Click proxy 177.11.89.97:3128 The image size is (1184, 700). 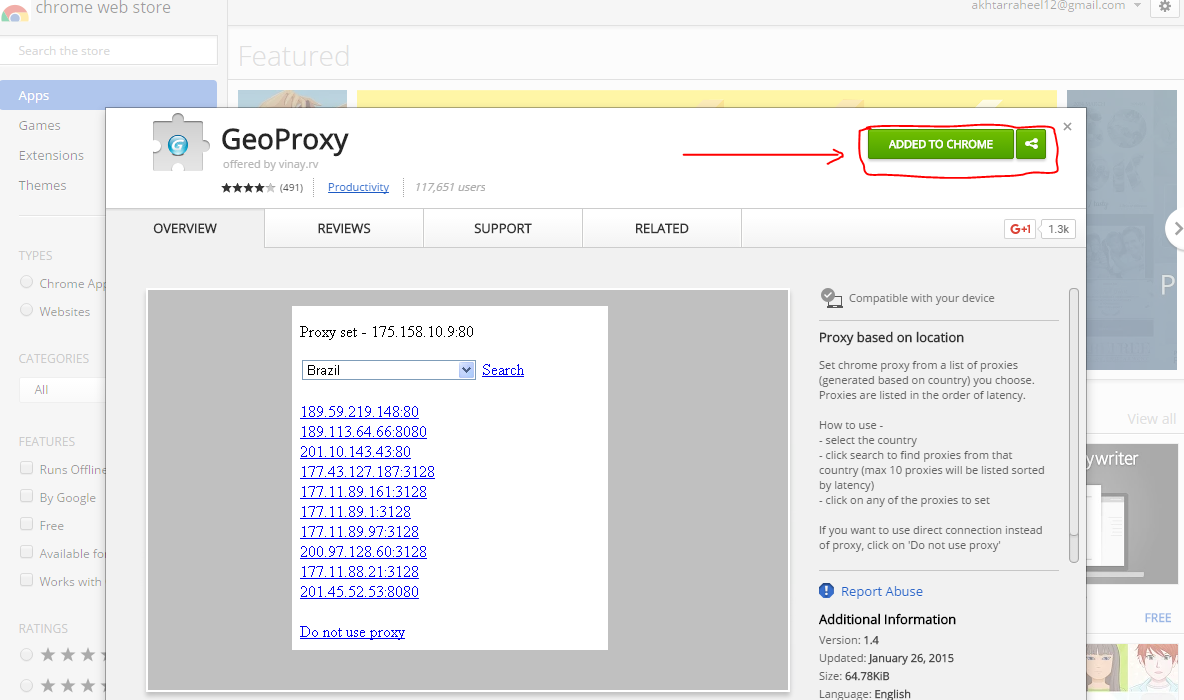[x=359, y=532]
